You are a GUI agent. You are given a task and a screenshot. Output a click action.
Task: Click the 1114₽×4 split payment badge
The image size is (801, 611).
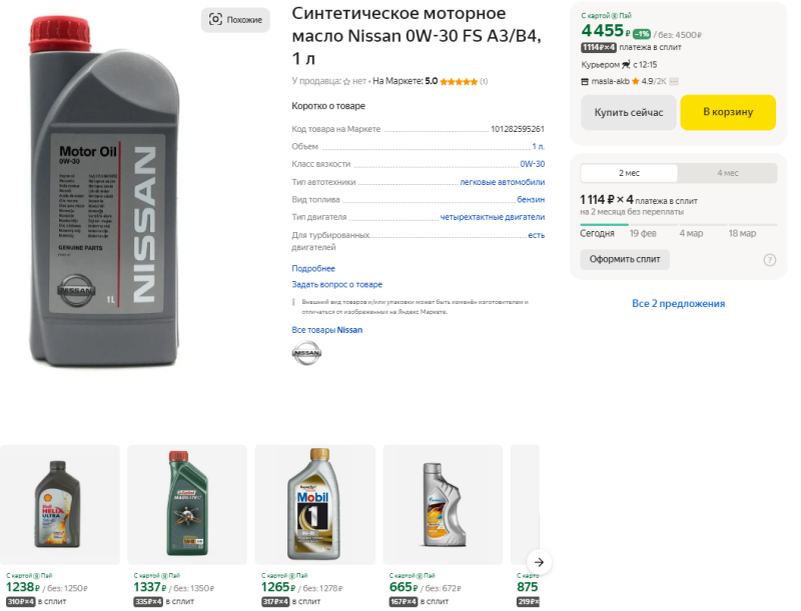click(598, 48)
